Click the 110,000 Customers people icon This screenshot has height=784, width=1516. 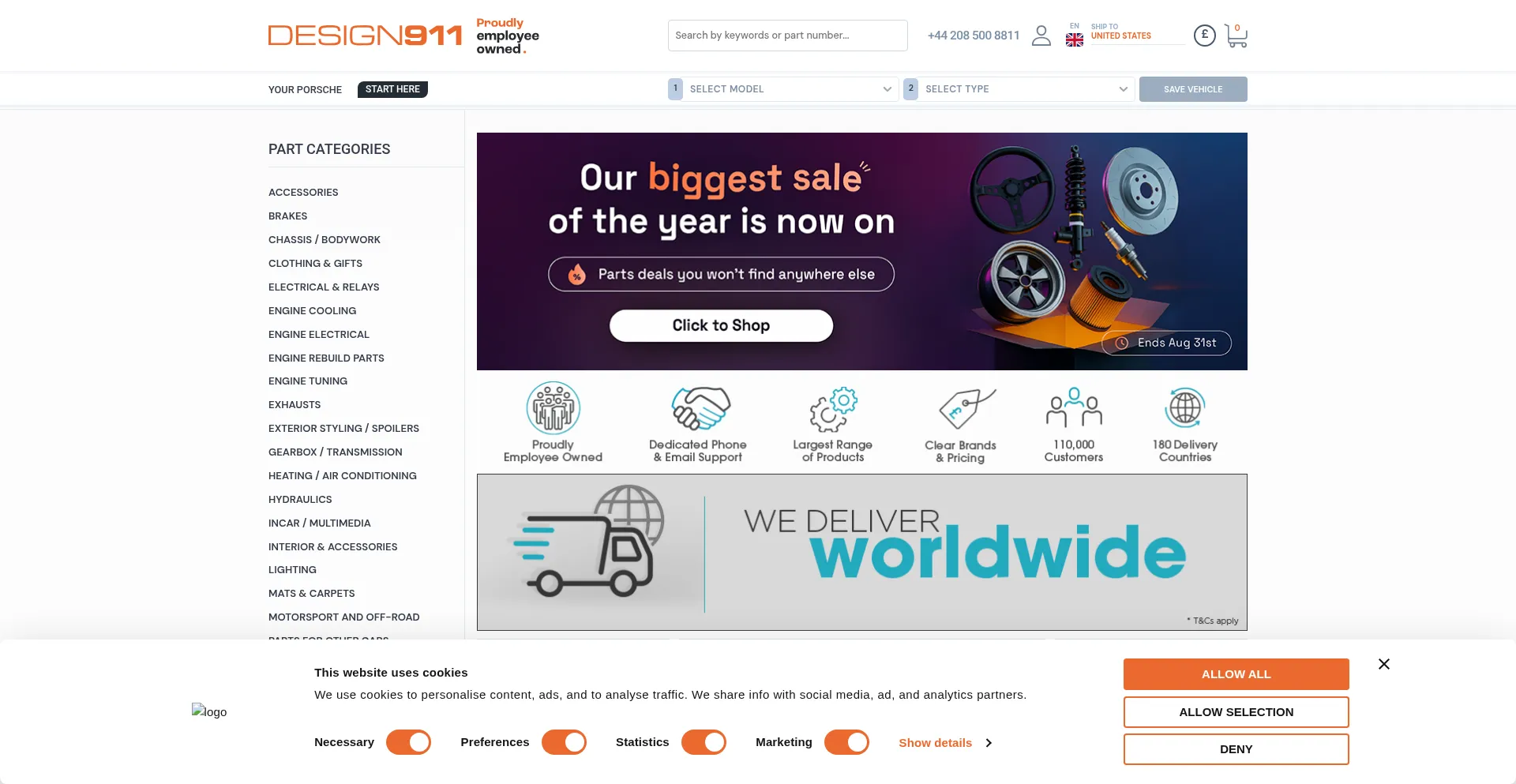pos(1074,407)
